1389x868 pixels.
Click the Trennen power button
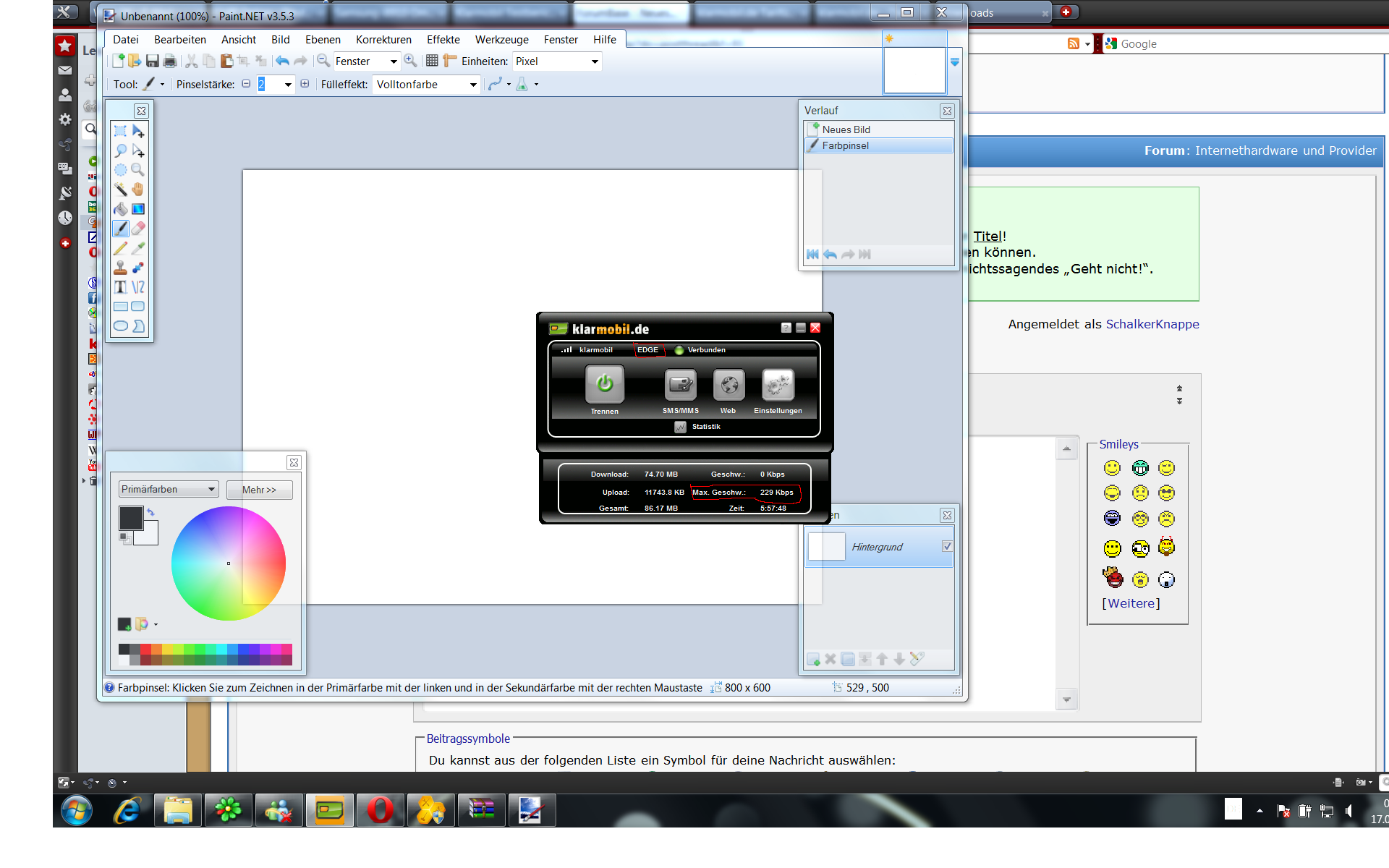coord(604,384)
